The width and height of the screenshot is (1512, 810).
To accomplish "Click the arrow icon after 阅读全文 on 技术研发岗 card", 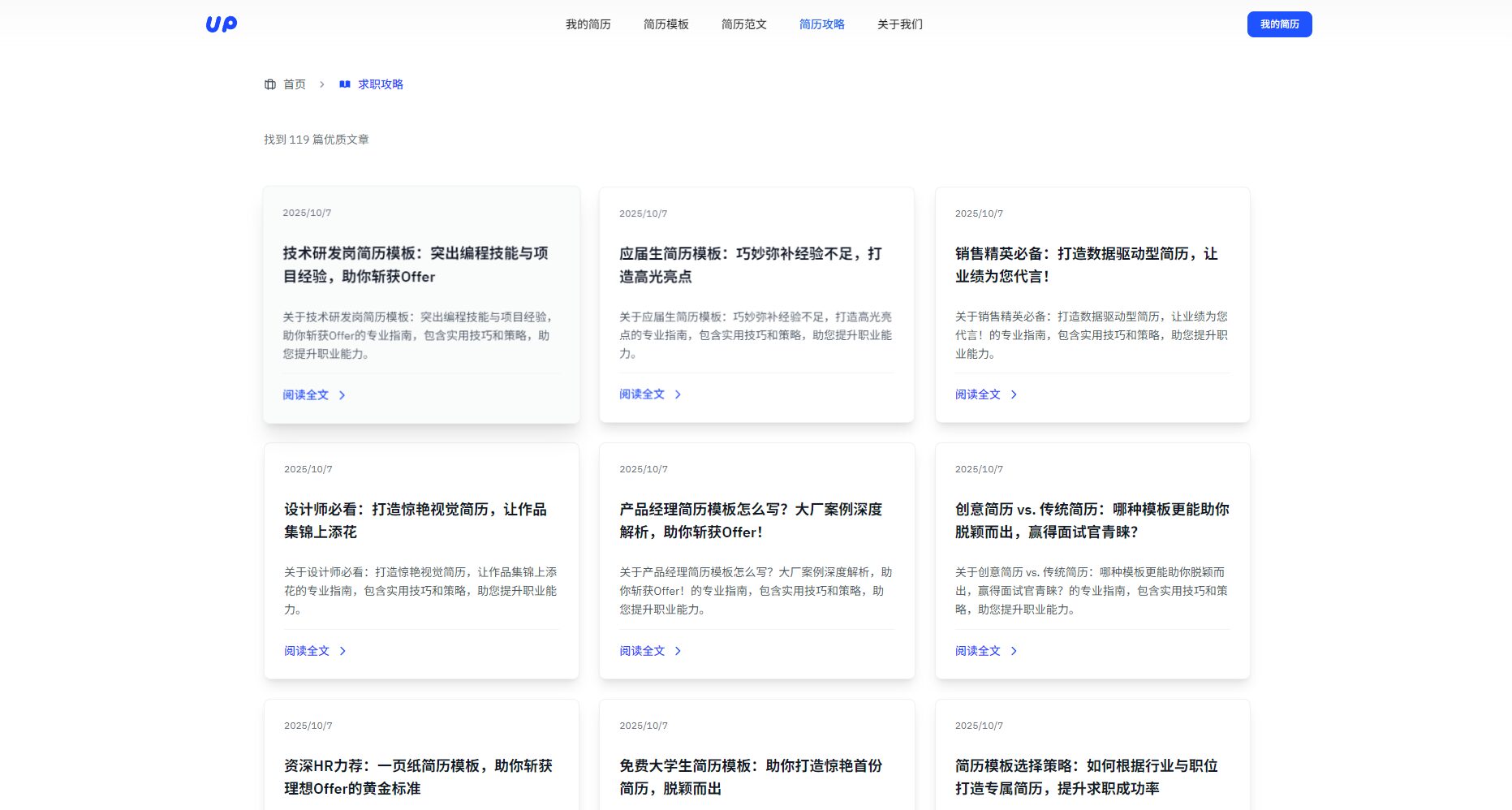I will 342,394.
